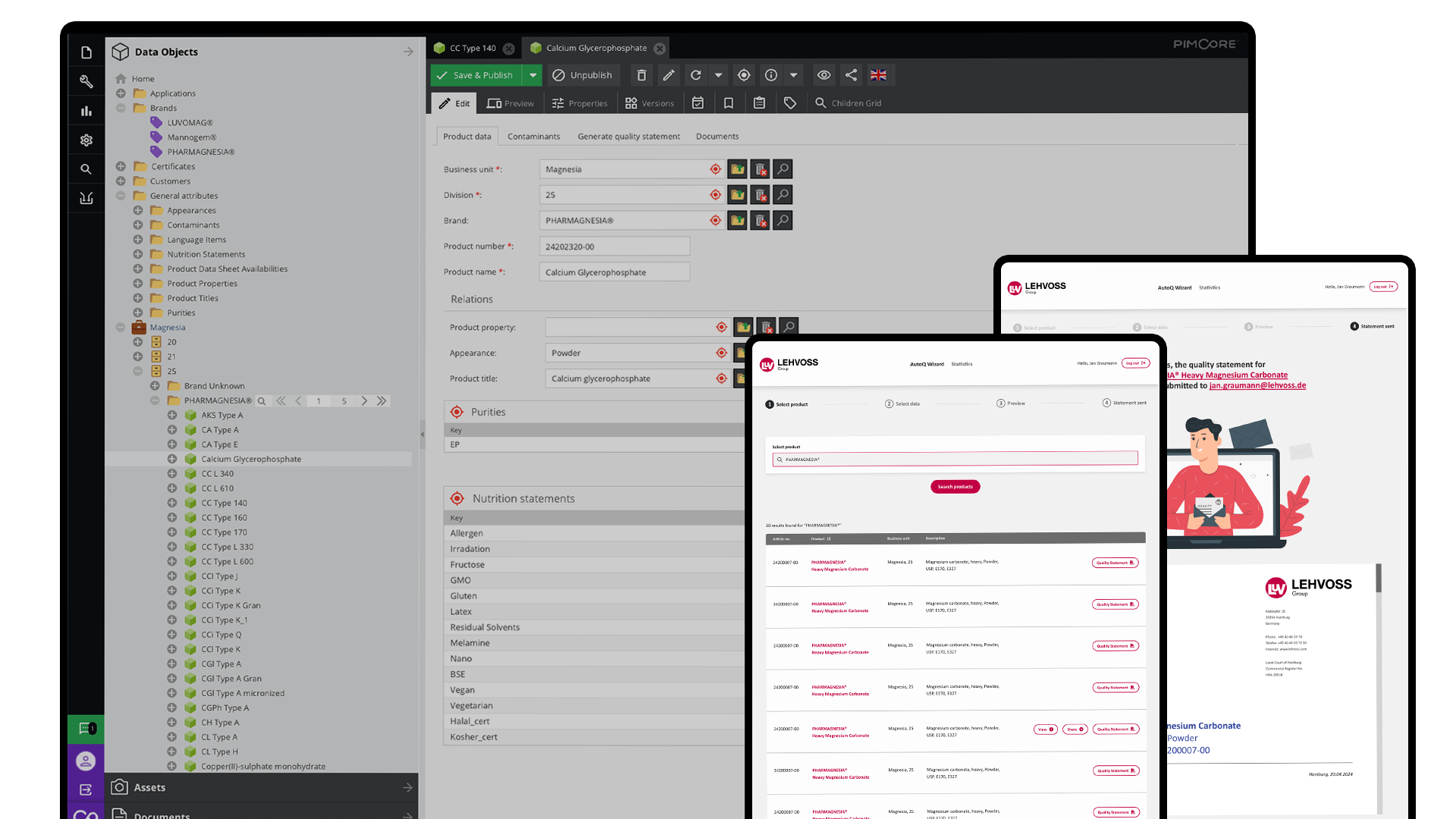This screenshot has height=819, width=1456.
Task: Click the delete trash icon in toolbar
Action: 642,75
